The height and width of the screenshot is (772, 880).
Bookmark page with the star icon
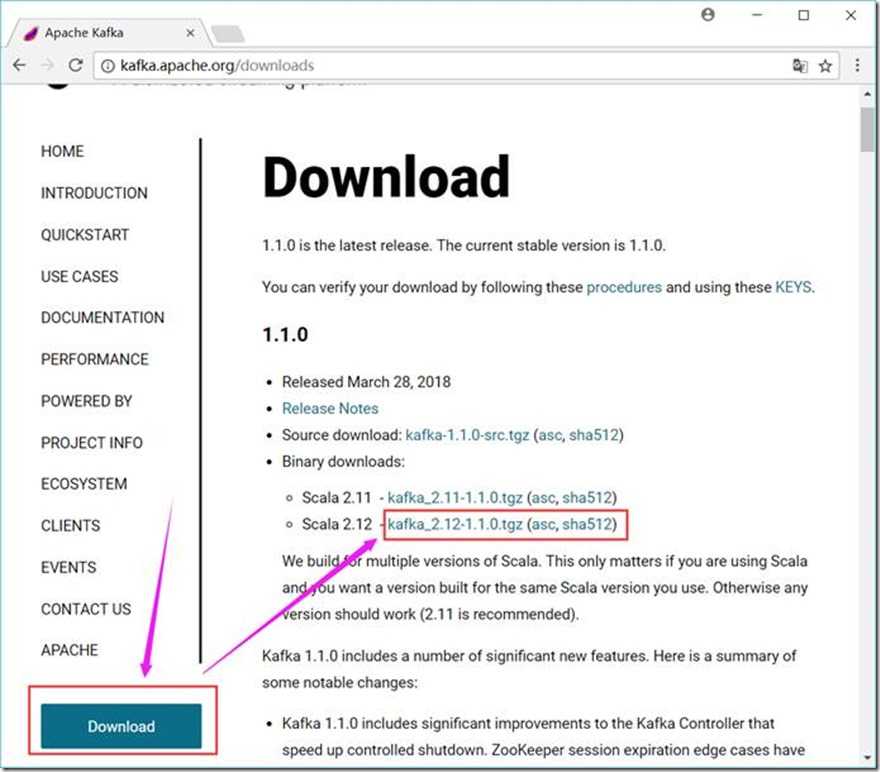825,66
